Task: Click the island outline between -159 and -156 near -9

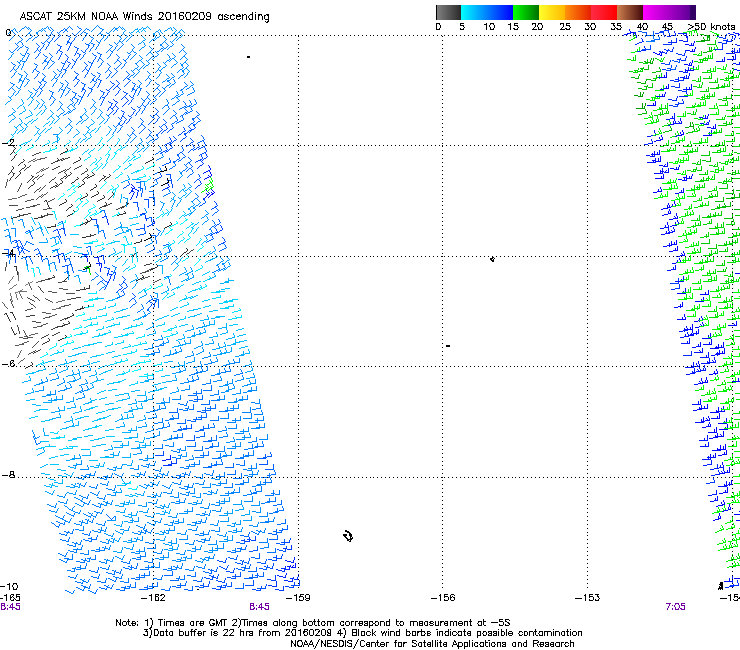Action: pyautogui.click(x=348, y=536)
